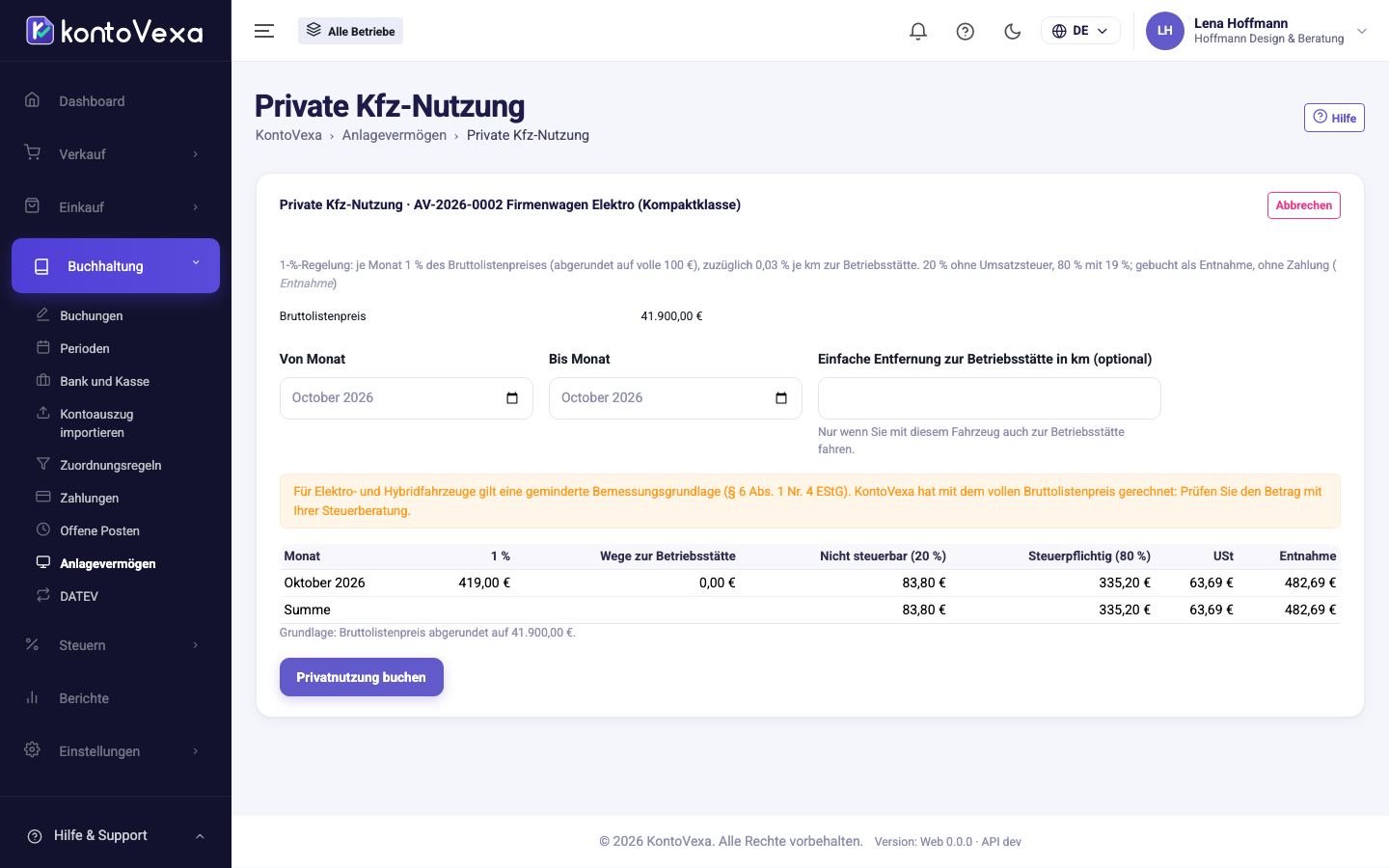Click KontoVexa breadcrumb link
1389x868 pixels.
tap(288, 135)
